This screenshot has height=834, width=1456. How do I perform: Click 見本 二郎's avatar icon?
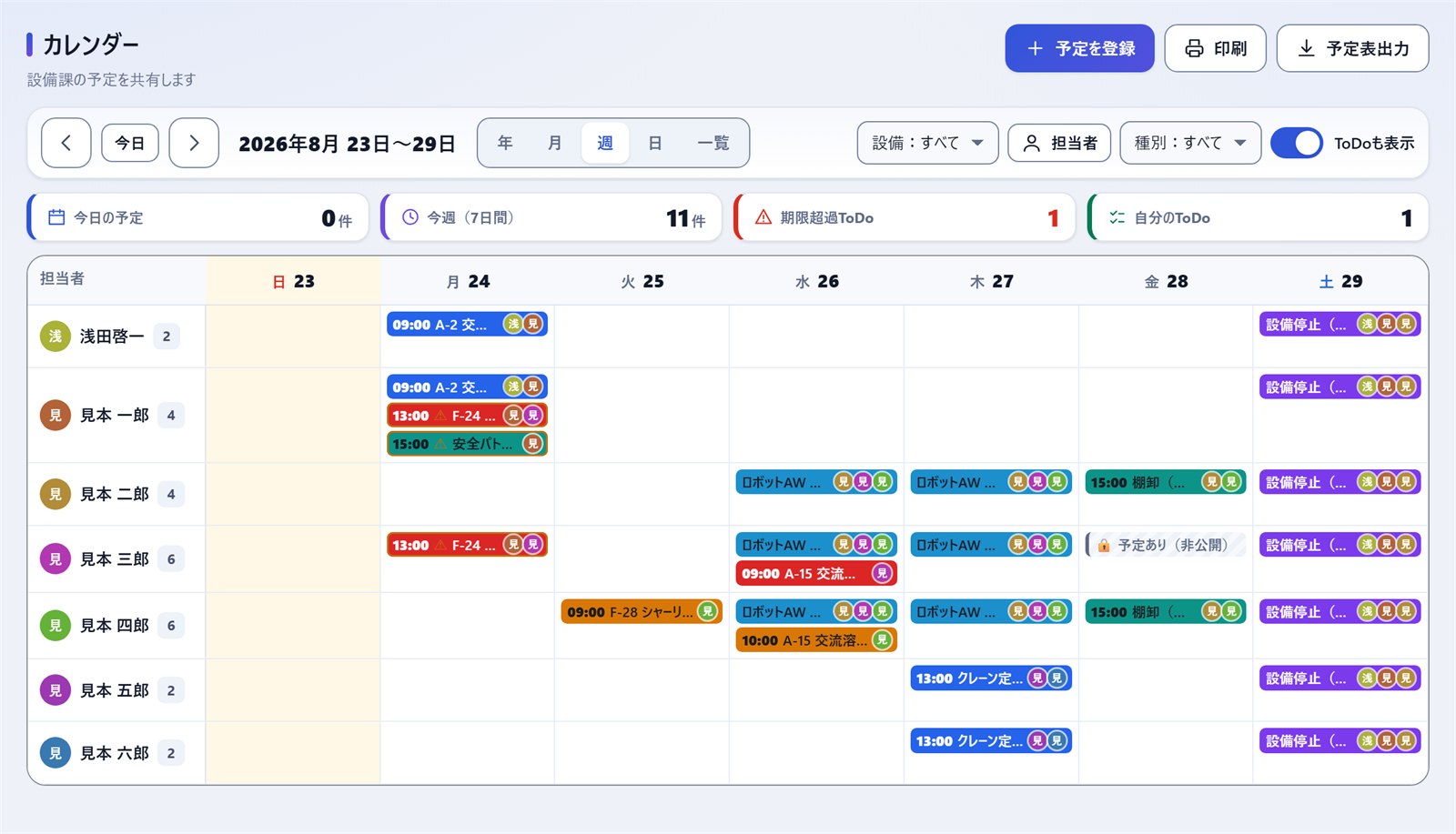click(x=55, y=494)
